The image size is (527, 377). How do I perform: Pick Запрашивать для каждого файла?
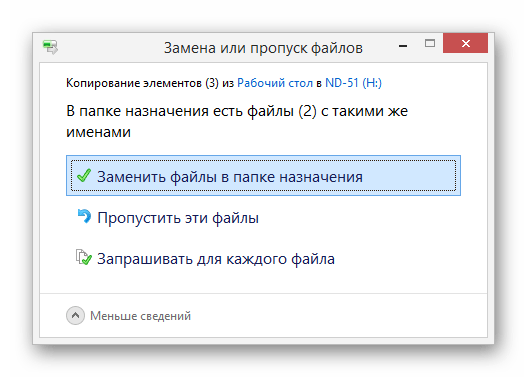pos(216,259)
